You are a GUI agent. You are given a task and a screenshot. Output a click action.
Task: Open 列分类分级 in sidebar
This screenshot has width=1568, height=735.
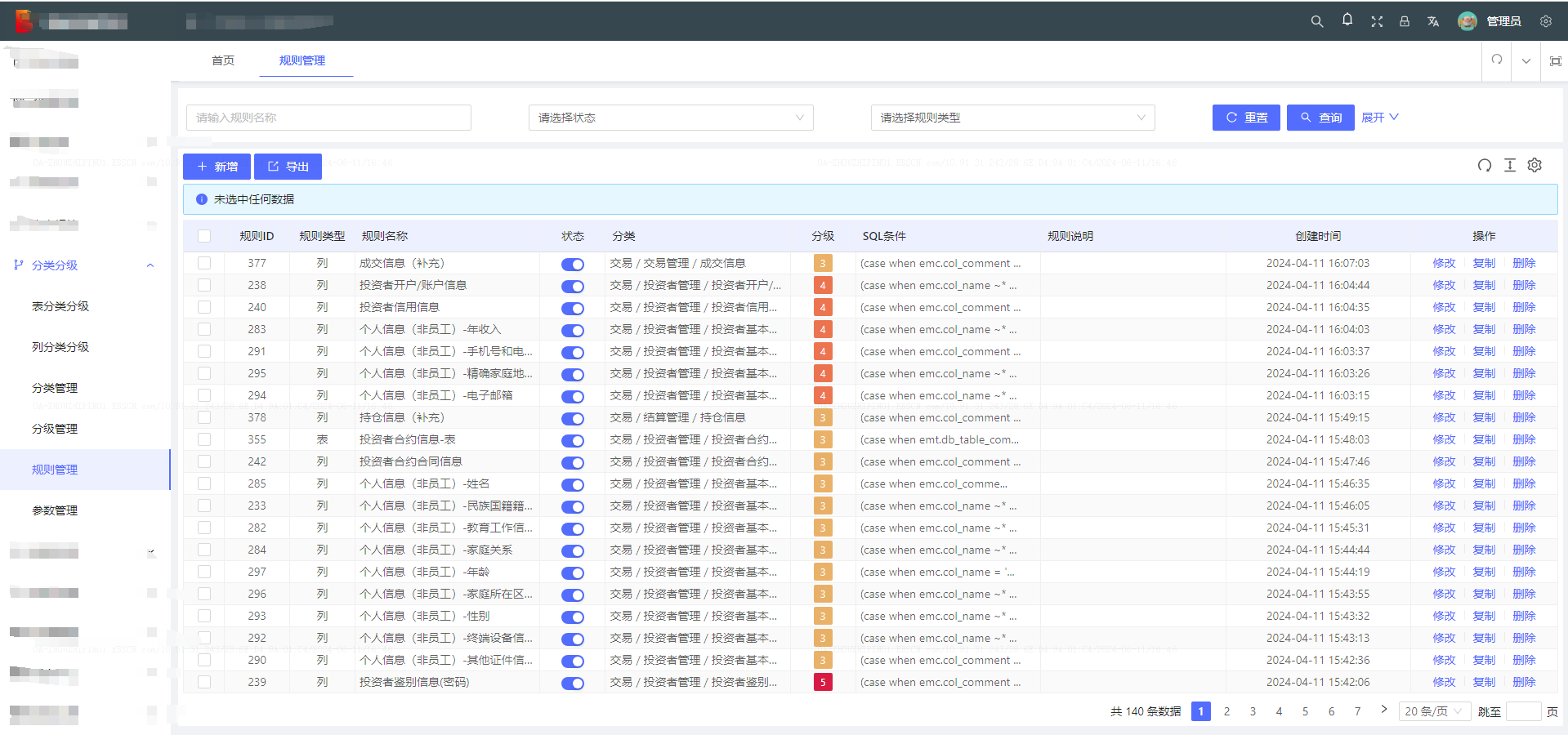tap(60, 347)
